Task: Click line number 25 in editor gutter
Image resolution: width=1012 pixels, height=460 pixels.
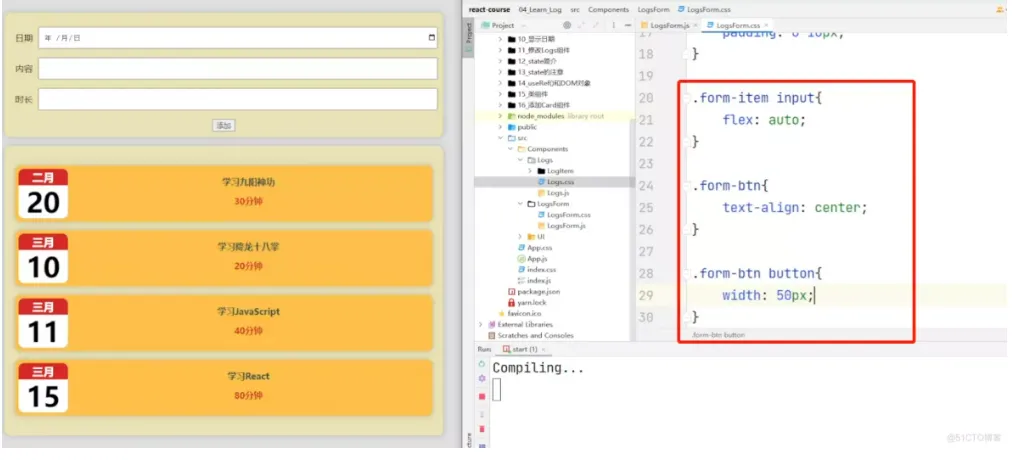Action: [x=645, y=208]
